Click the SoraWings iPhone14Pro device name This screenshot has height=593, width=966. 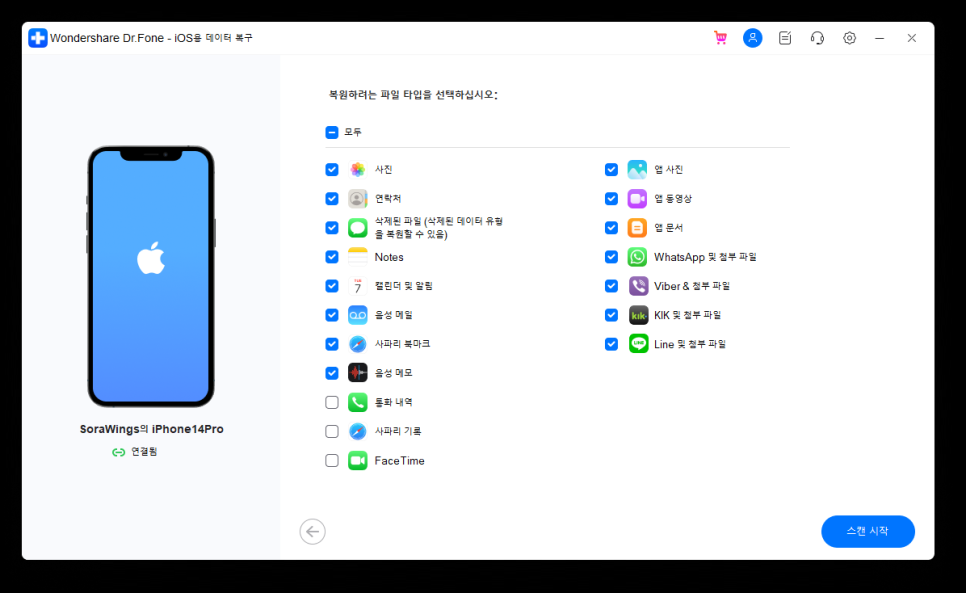pyautogui.click(x=152, y=429)
